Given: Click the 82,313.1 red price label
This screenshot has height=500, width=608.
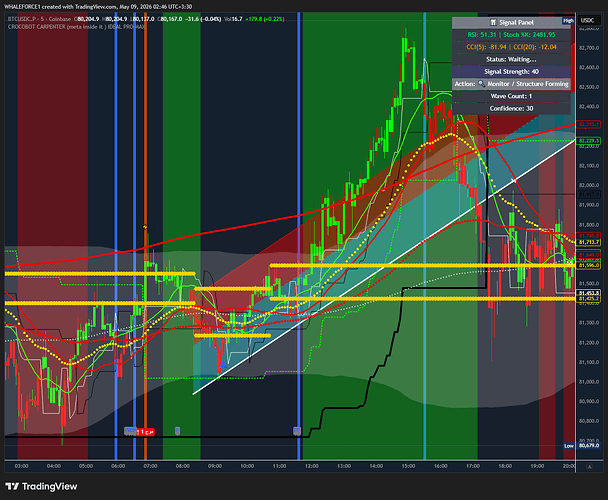Looking at the screenshot, I should point(589,125).
